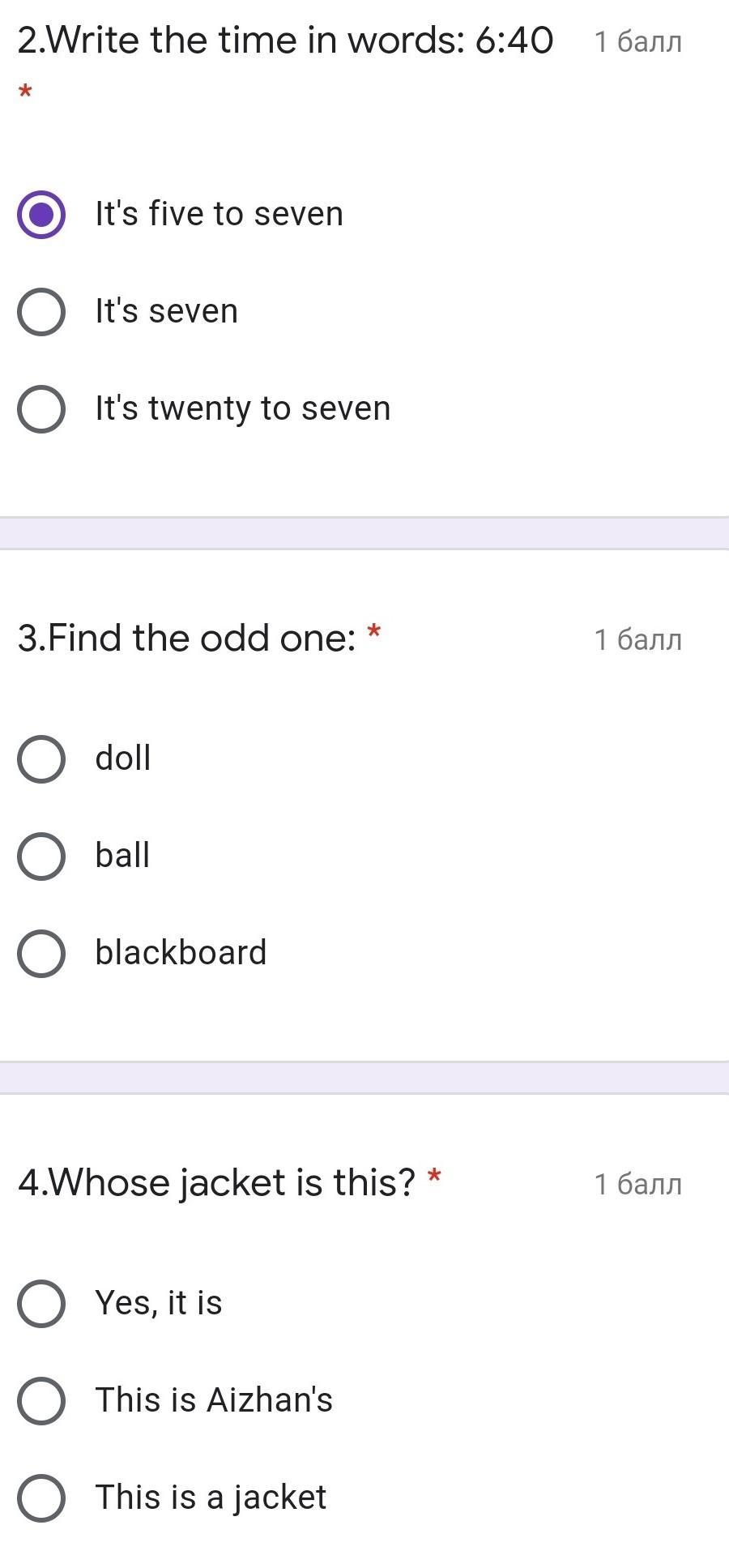Select the "Yes, it is" radio button
The image size is (729, 1568).
click(41, 1304)
